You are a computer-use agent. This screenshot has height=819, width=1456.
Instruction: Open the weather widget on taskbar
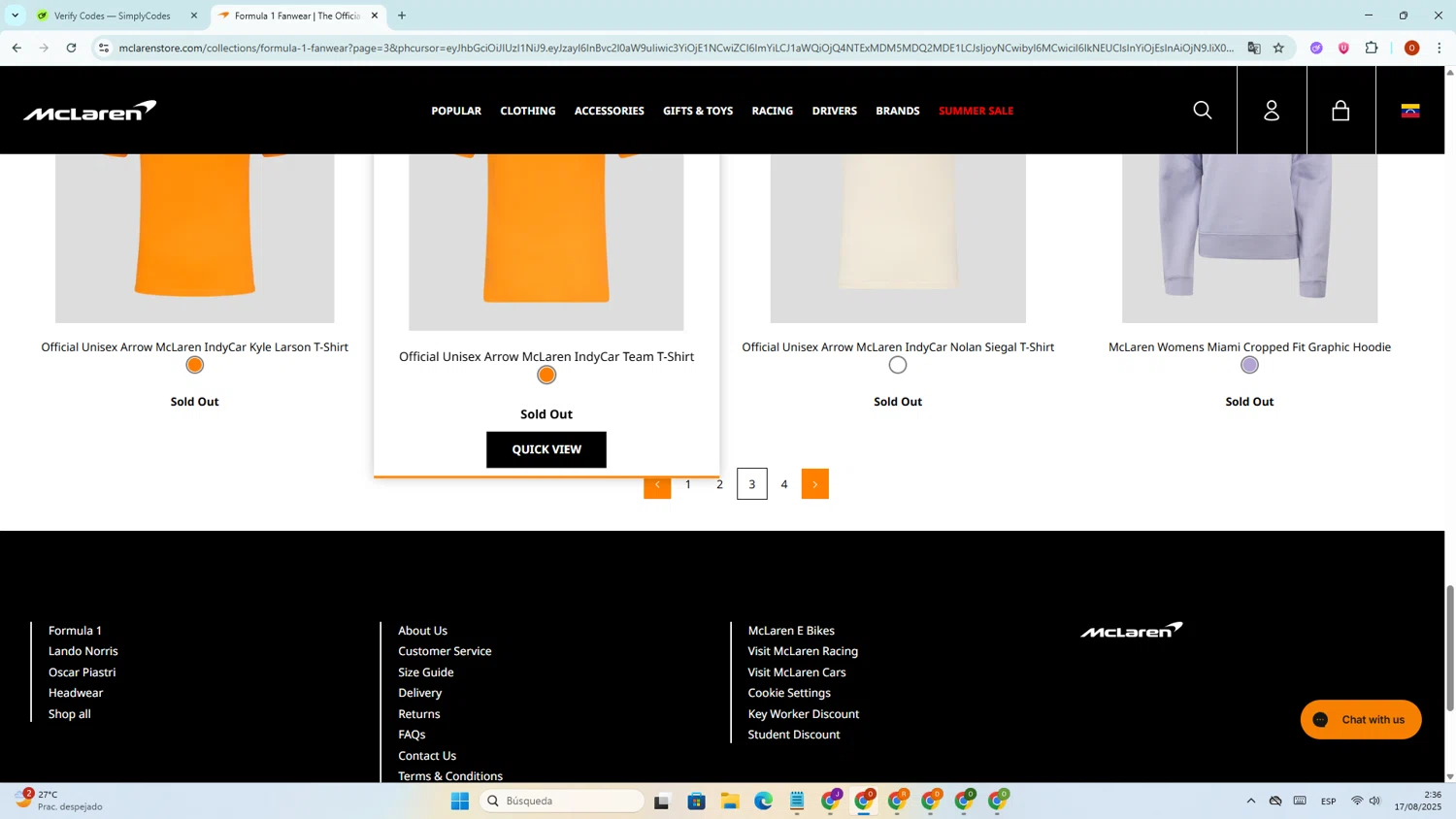60,801
